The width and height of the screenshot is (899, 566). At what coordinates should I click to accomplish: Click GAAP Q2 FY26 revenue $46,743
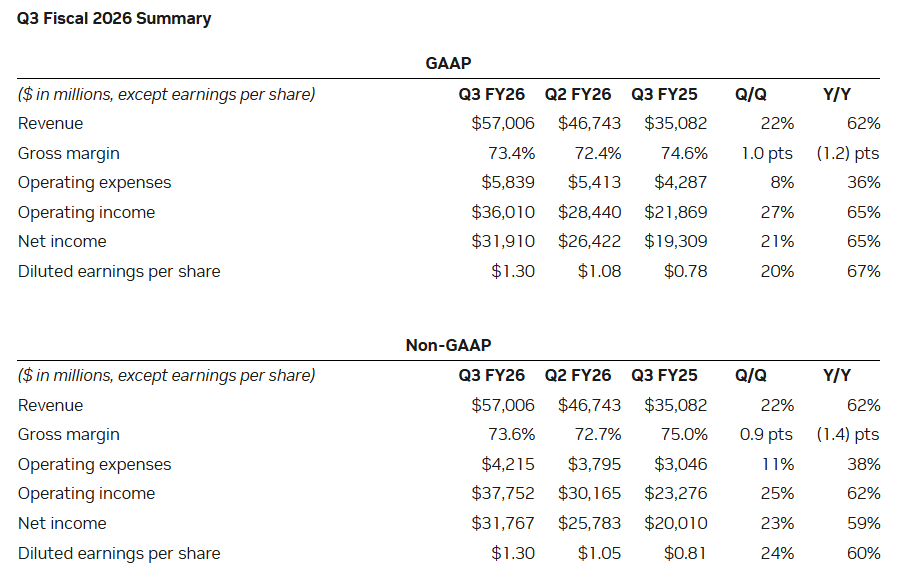589,123
